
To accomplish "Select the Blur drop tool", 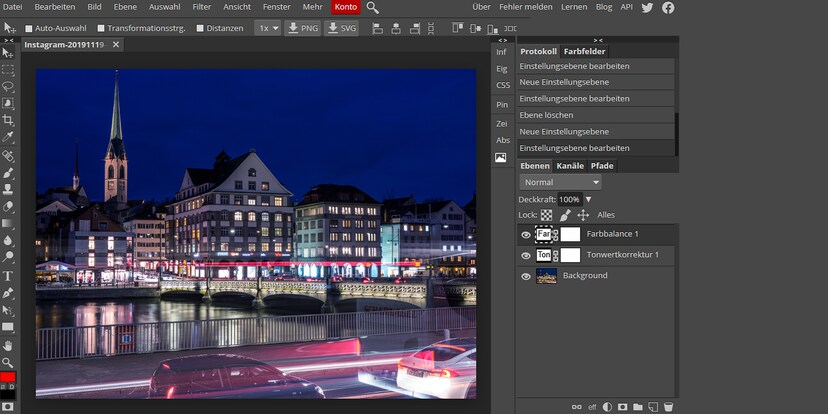I will pyautogui.click(x=8, y=240).
